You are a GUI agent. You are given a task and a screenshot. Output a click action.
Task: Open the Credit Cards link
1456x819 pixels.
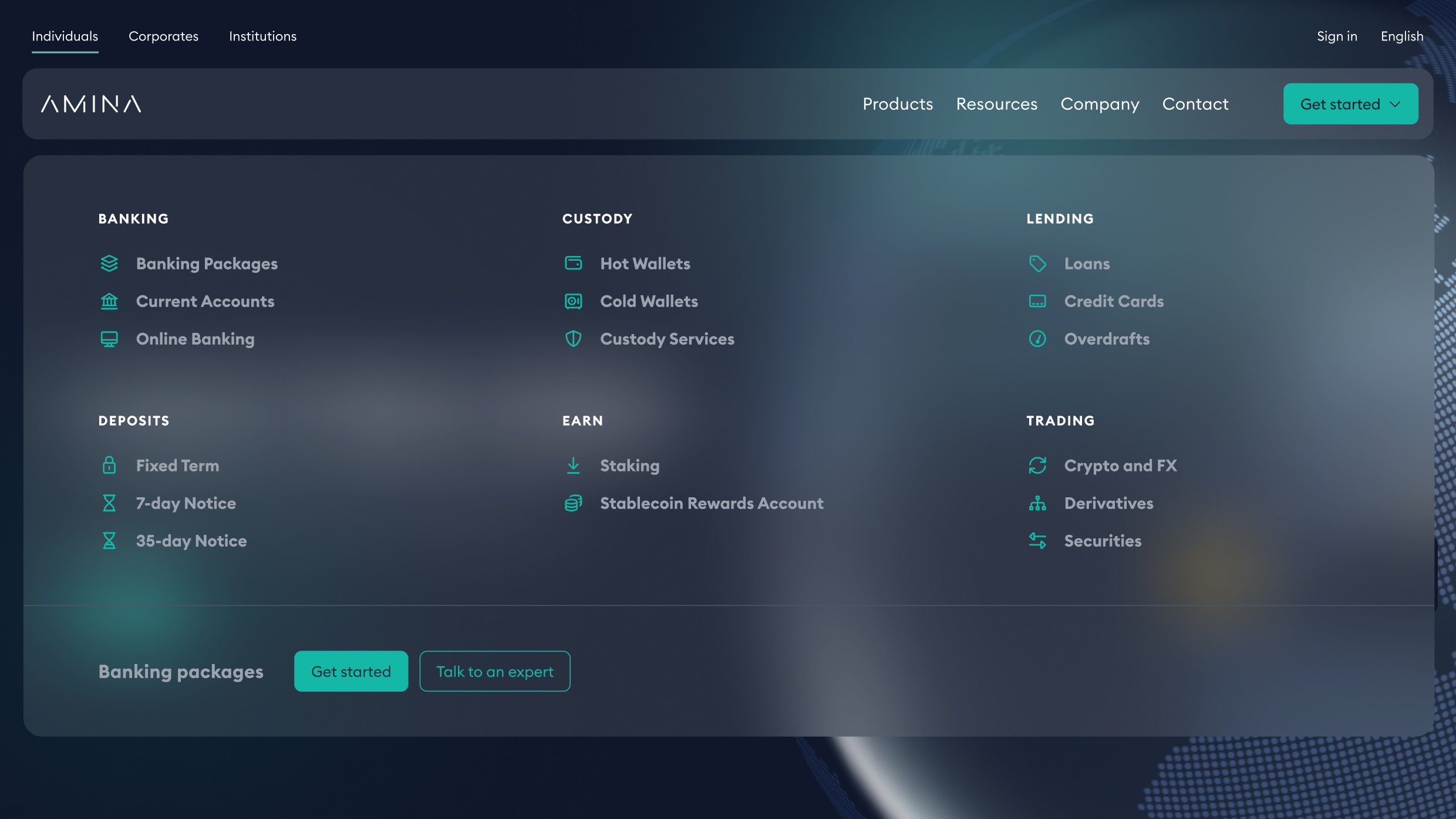[1114, 301]
